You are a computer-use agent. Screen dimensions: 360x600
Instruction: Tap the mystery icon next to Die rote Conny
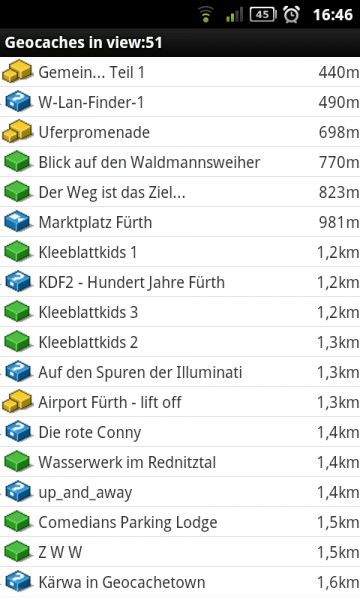tap(17, 432)
